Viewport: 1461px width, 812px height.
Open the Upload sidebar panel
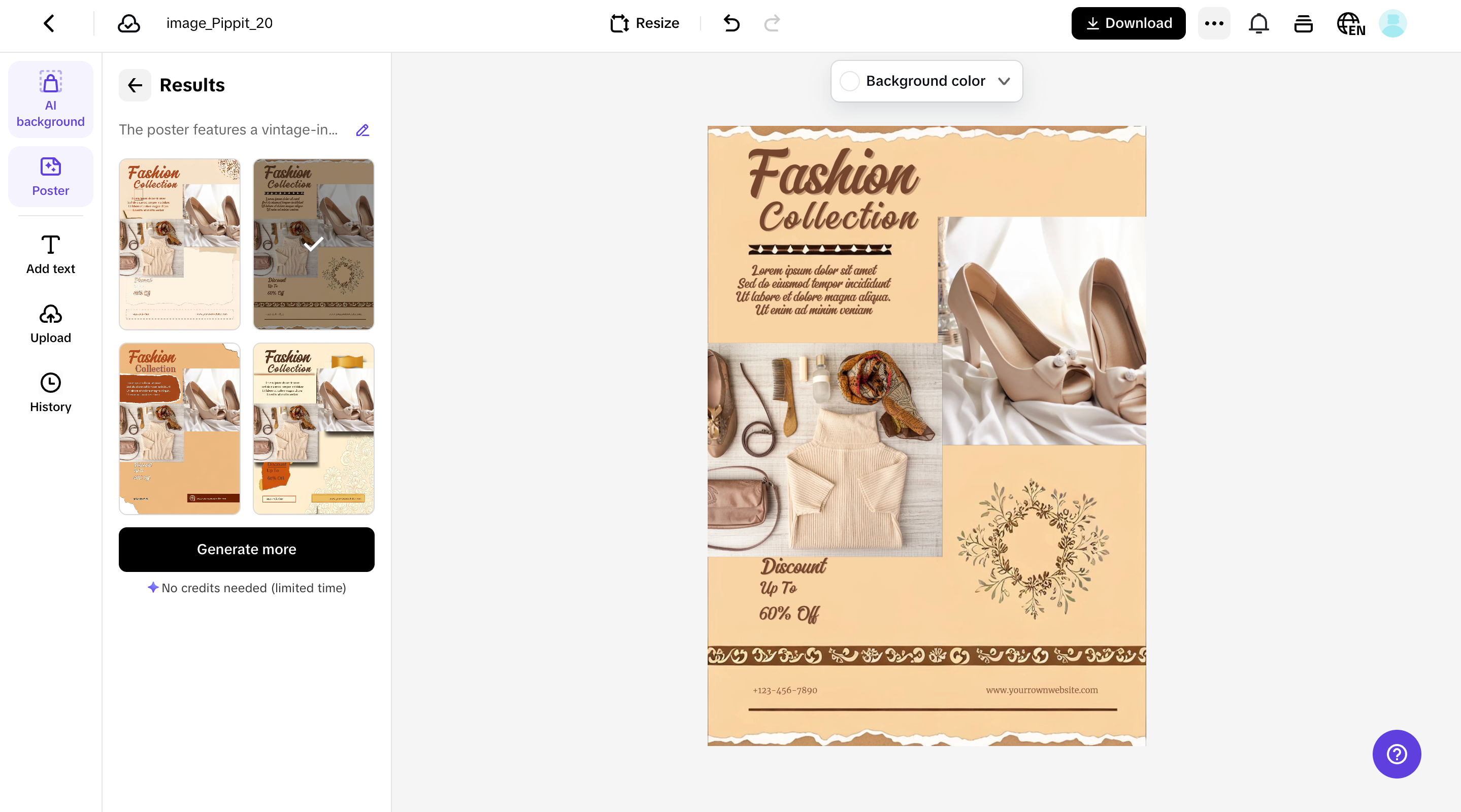[50, 324]
